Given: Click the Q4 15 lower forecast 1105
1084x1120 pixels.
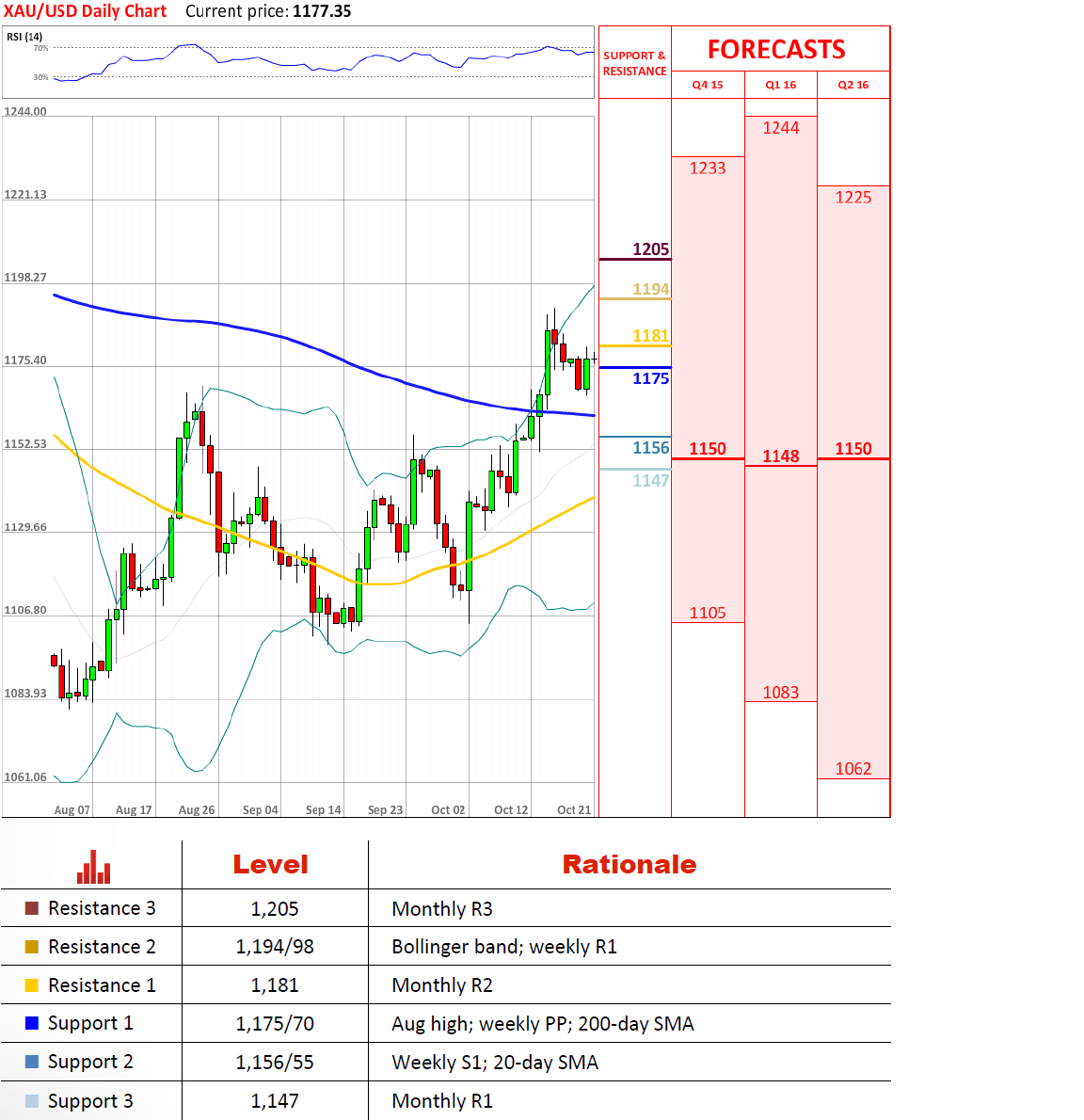Looking at the screenshot, I should pyautogui.click(x=707, y=613).
